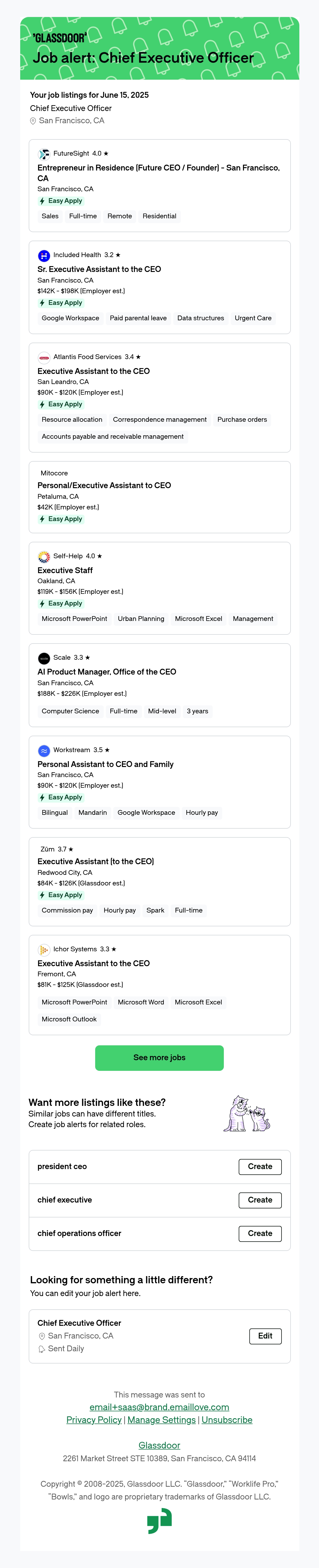Click the Workstream company logo
Viewport: 319px width, 1568px height.
point(44,751)
